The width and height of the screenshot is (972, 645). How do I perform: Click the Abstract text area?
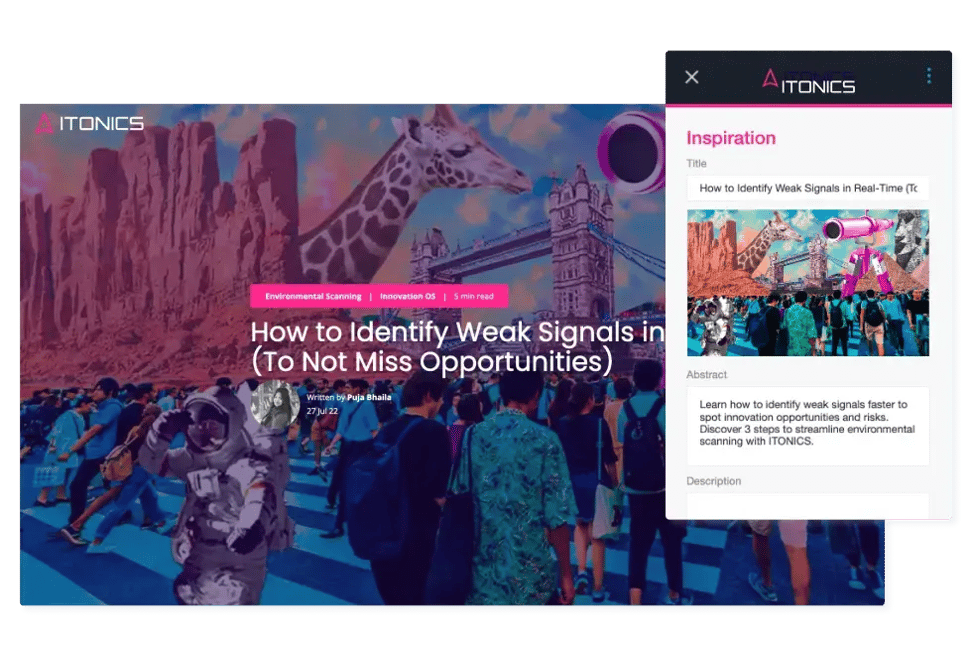807,425
